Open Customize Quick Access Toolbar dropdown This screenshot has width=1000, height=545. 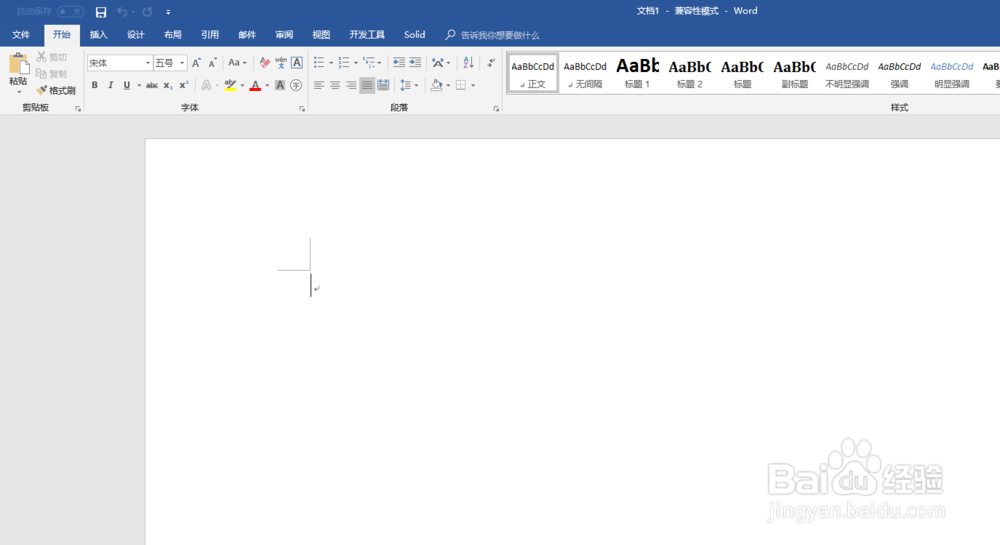click(168, 12)
